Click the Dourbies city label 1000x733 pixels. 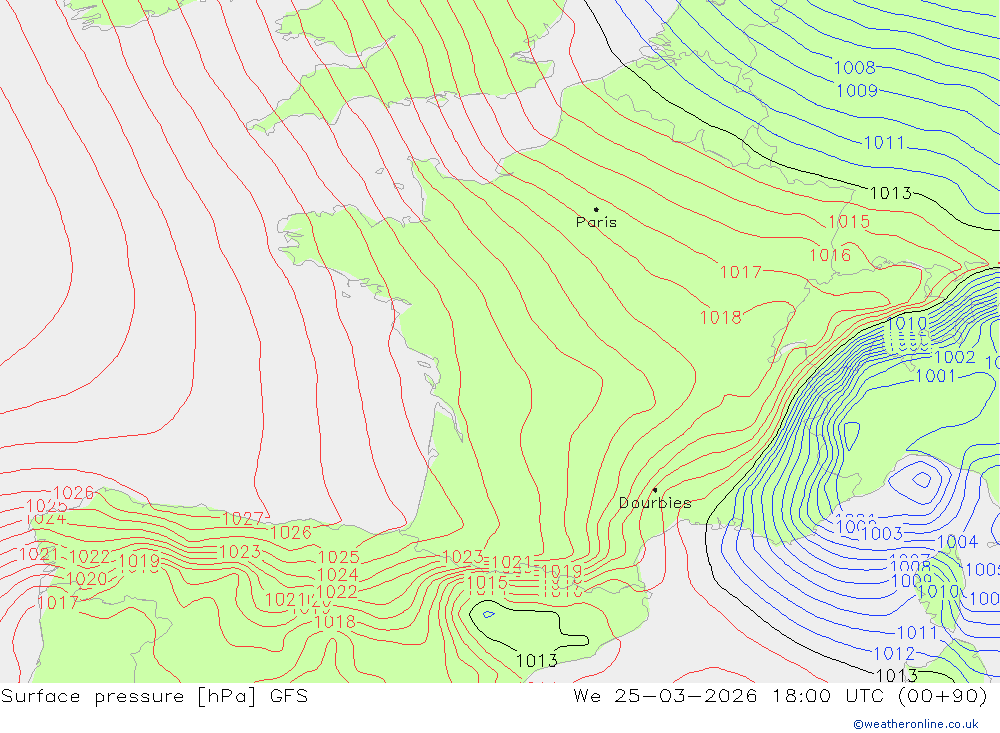(655, 503)
